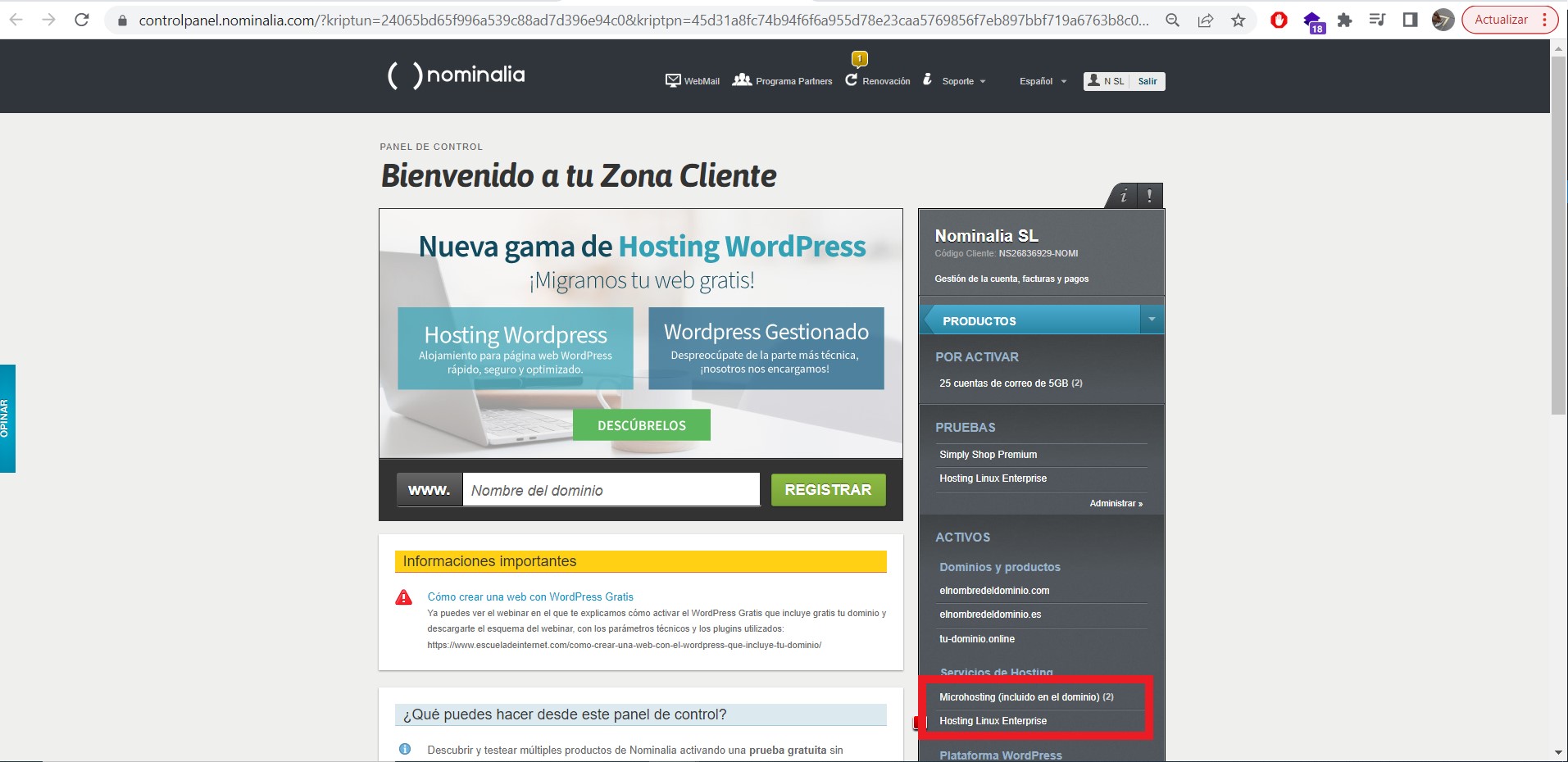This screenshot has height=762, width=1568.
Task: Click the blue OPINAR feedback tab
Action: [7, 418]
